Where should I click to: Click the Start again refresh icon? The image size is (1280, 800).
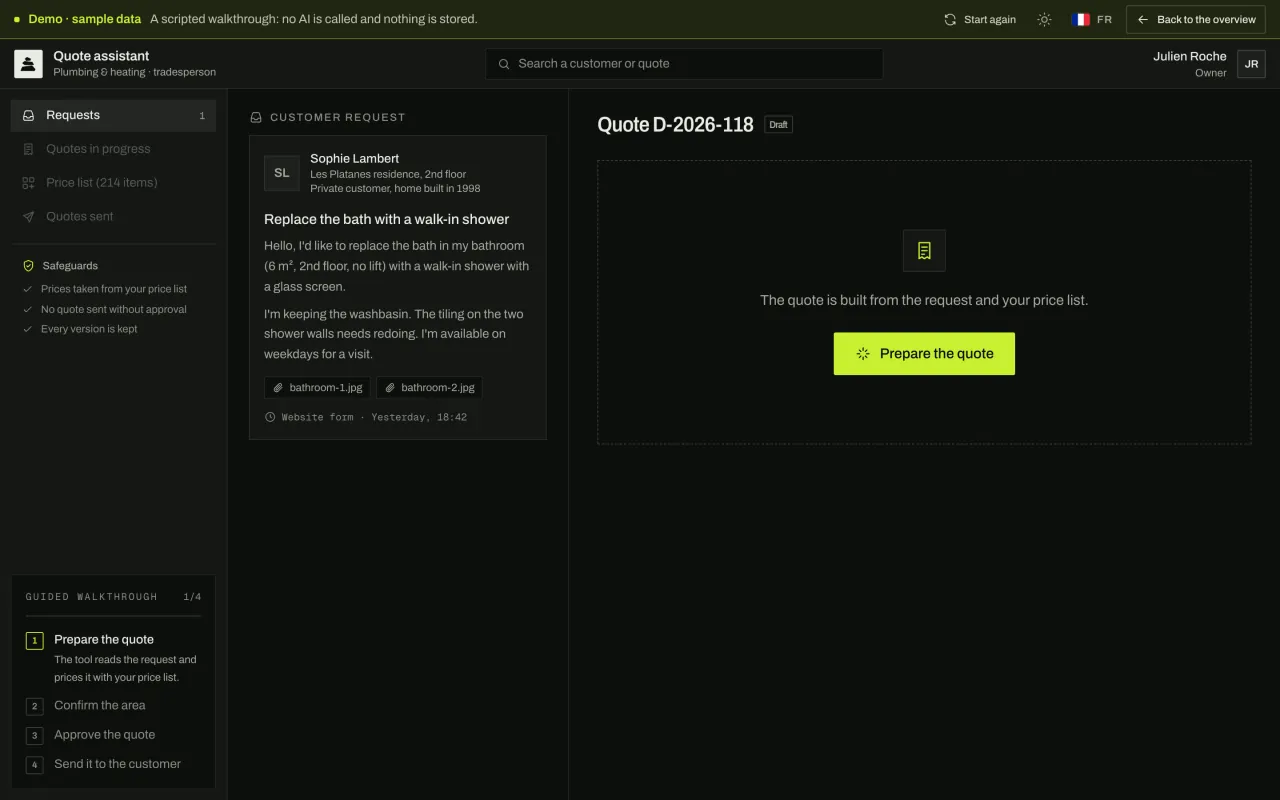tap(950, 20)
